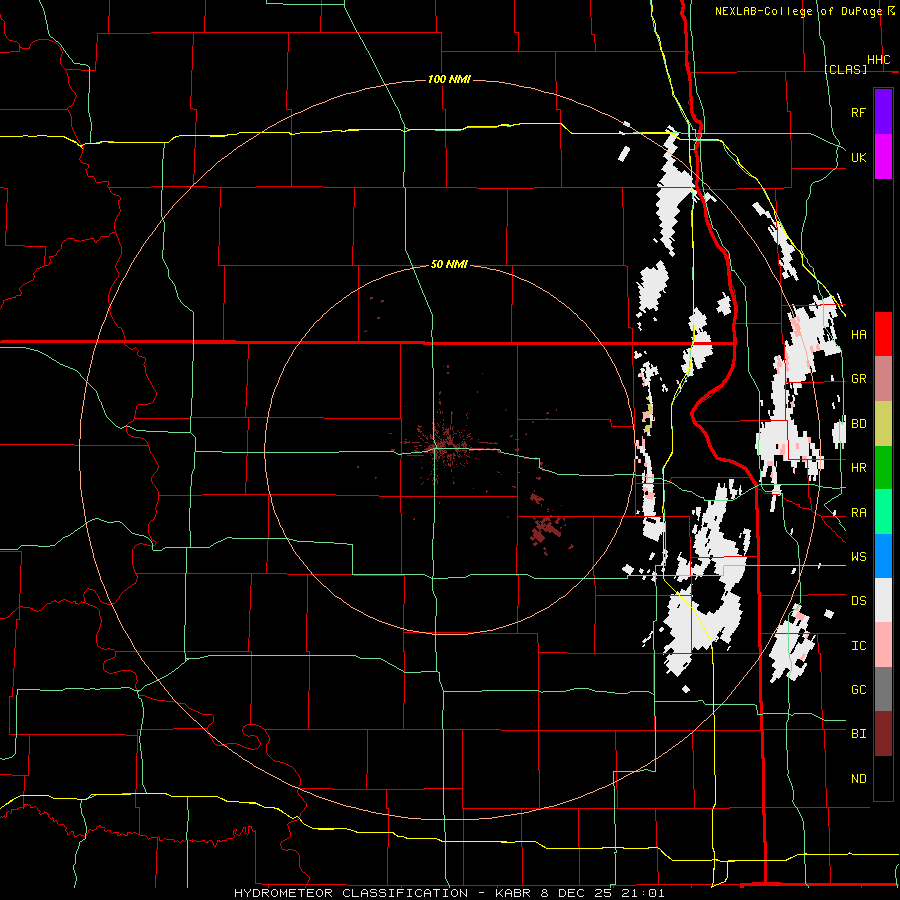Click the HYDROMETEOR CLASSIFICATION title text
The image size is (900, 900).
pos(351,893)
